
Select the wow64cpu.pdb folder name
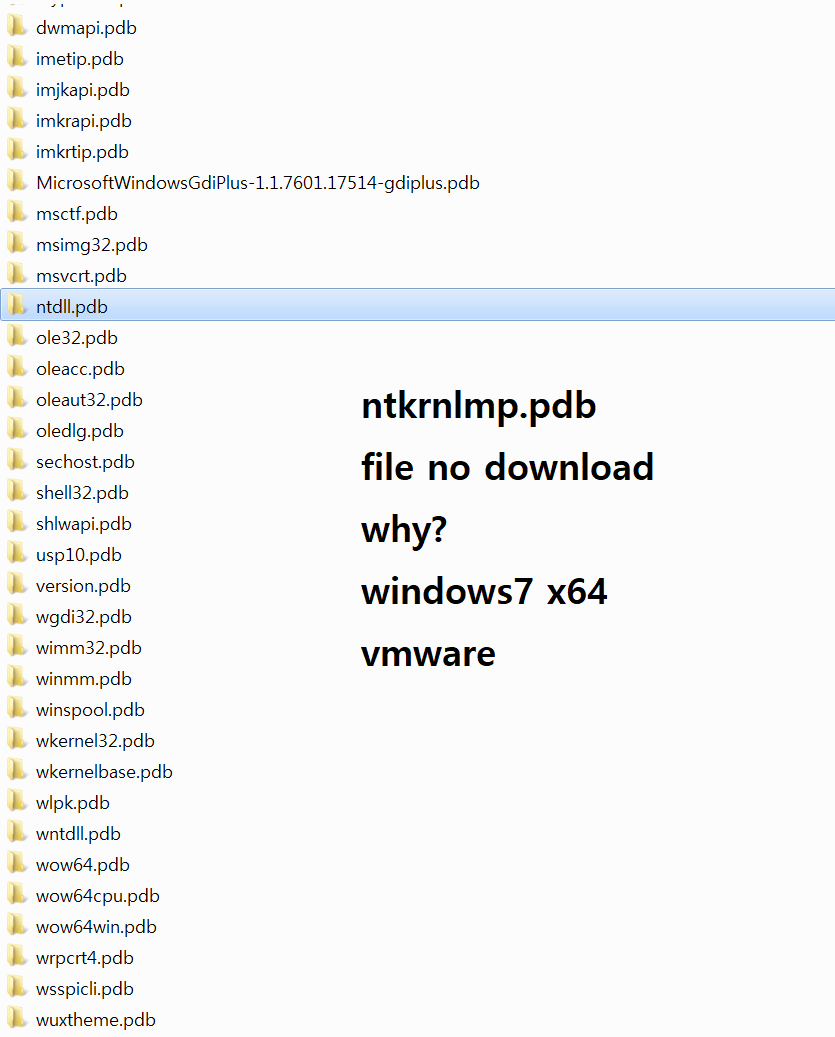98,896
